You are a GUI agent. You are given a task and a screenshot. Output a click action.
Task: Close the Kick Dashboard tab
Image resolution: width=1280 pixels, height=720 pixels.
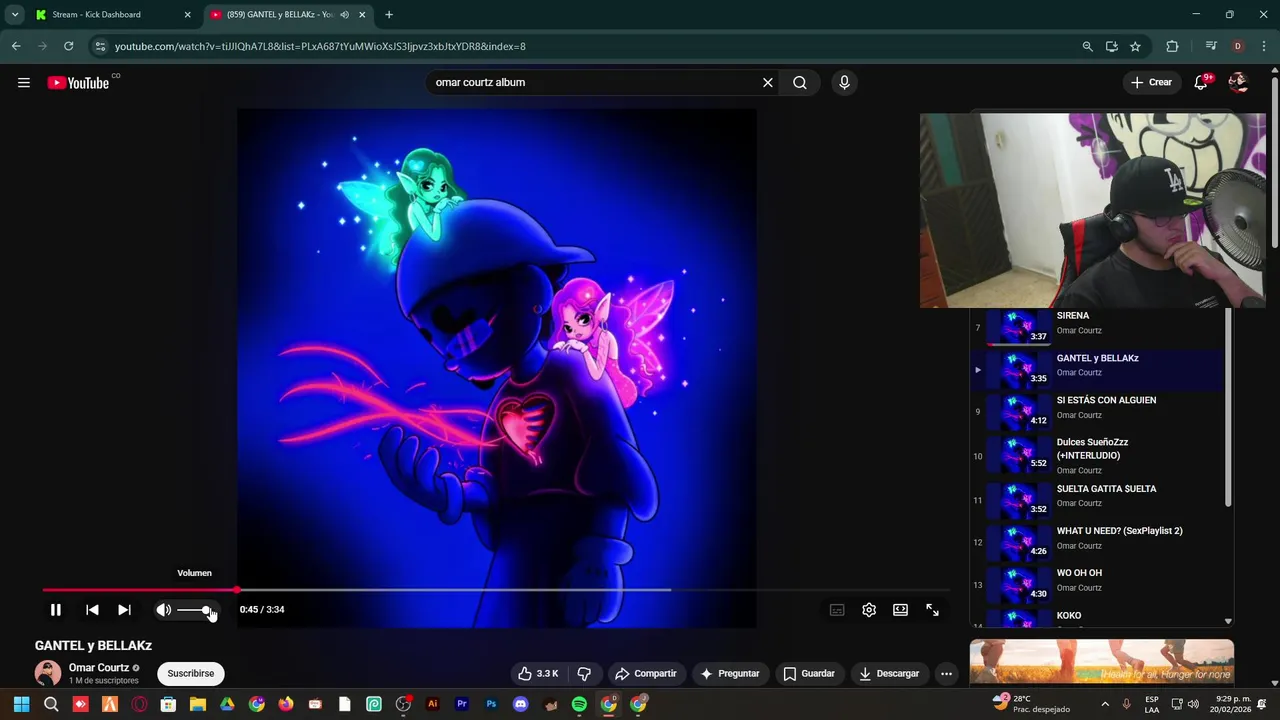[187, 15]
